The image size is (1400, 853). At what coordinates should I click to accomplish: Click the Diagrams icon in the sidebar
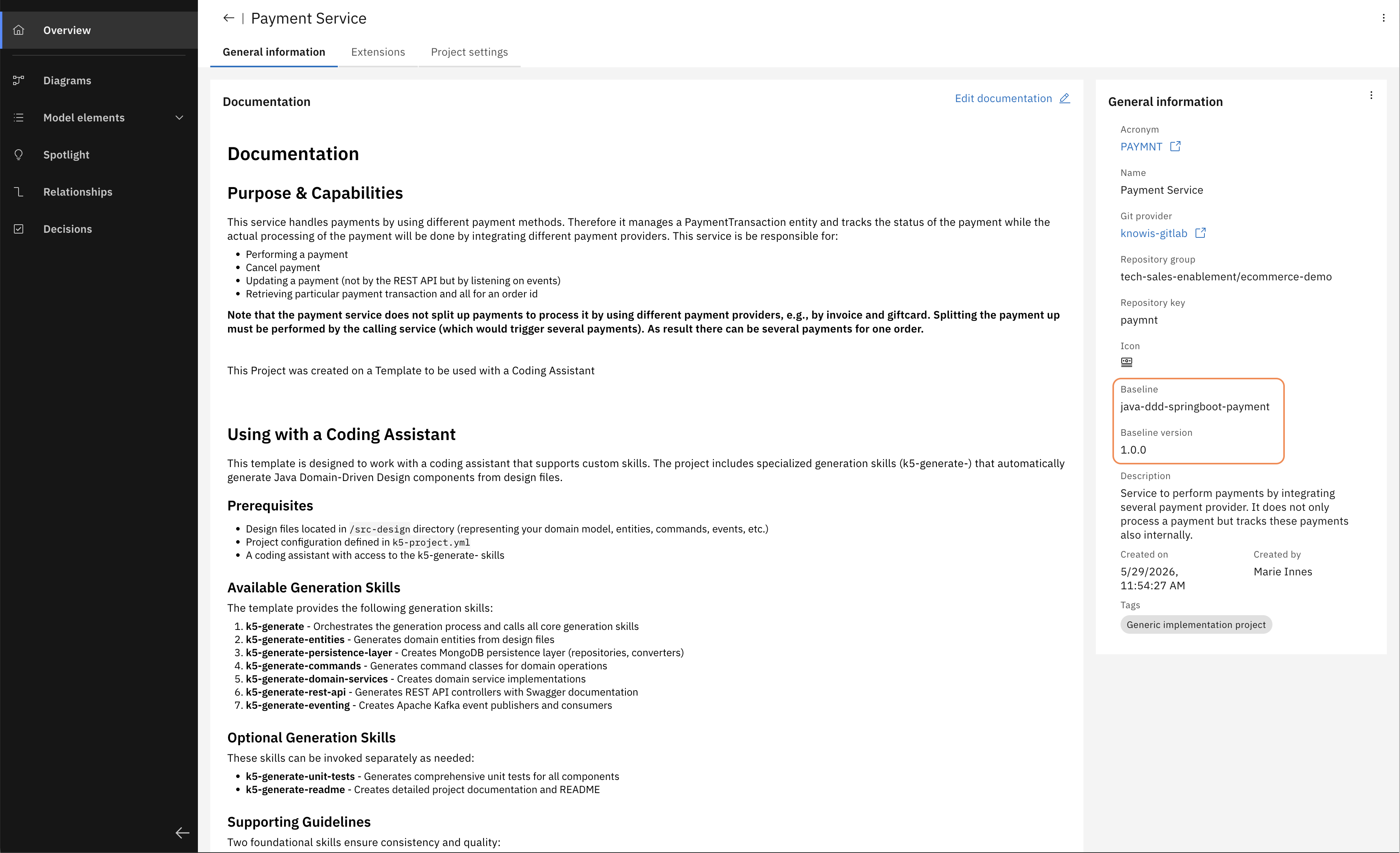pos(19,80)
